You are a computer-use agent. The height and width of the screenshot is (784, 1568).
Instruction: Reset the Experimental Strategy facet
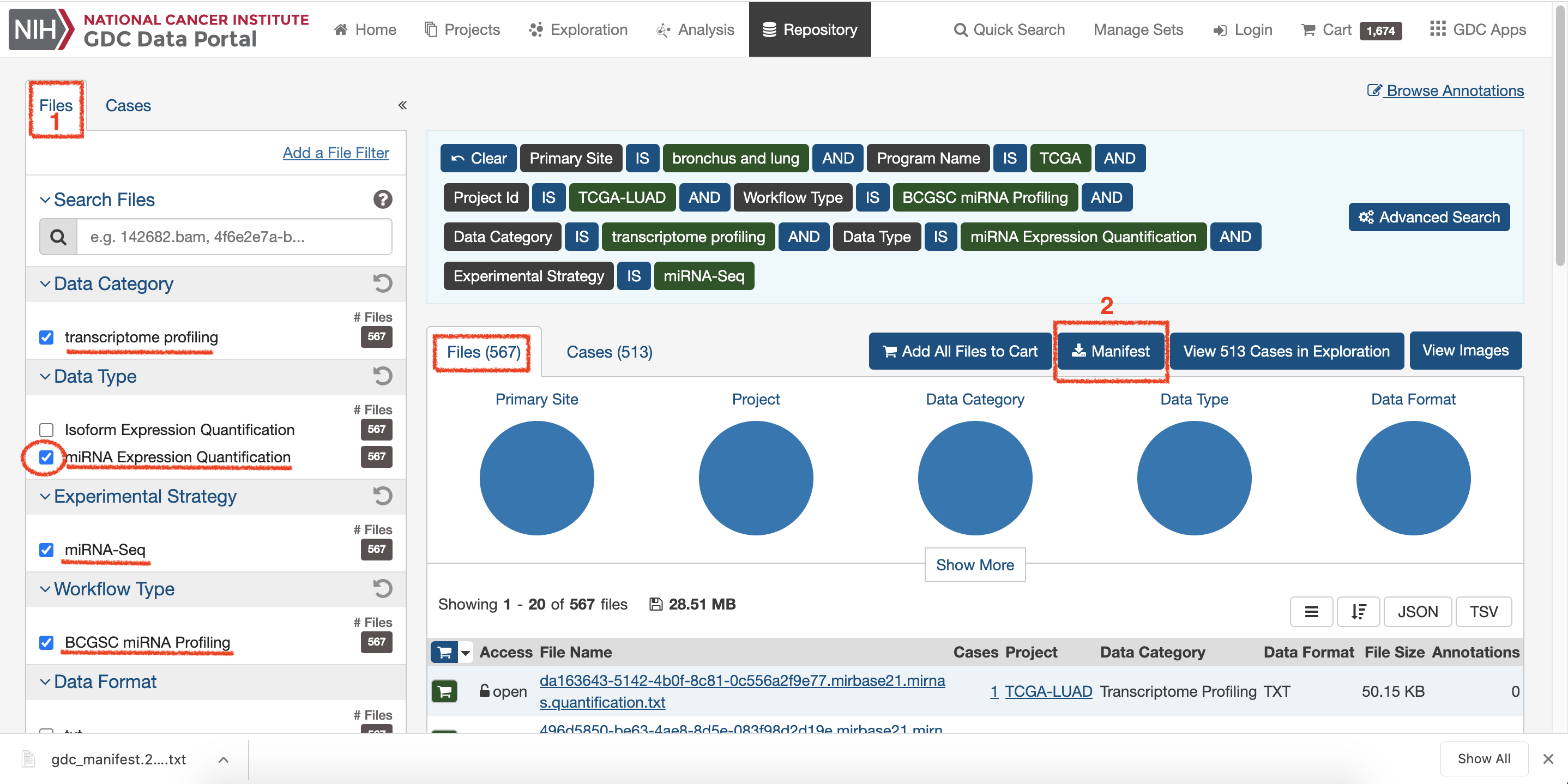pos(382,496)
